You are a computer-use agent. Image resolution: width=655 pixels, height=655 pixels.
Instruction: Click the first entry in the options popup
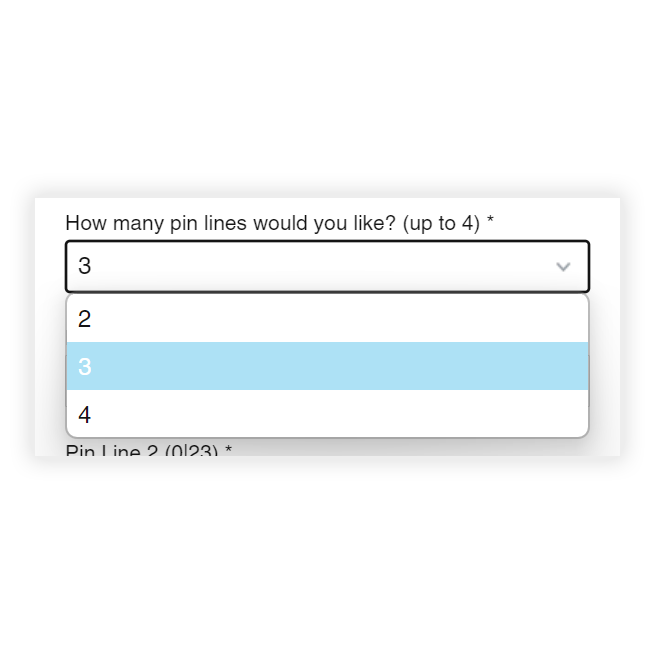coord(327,319)
